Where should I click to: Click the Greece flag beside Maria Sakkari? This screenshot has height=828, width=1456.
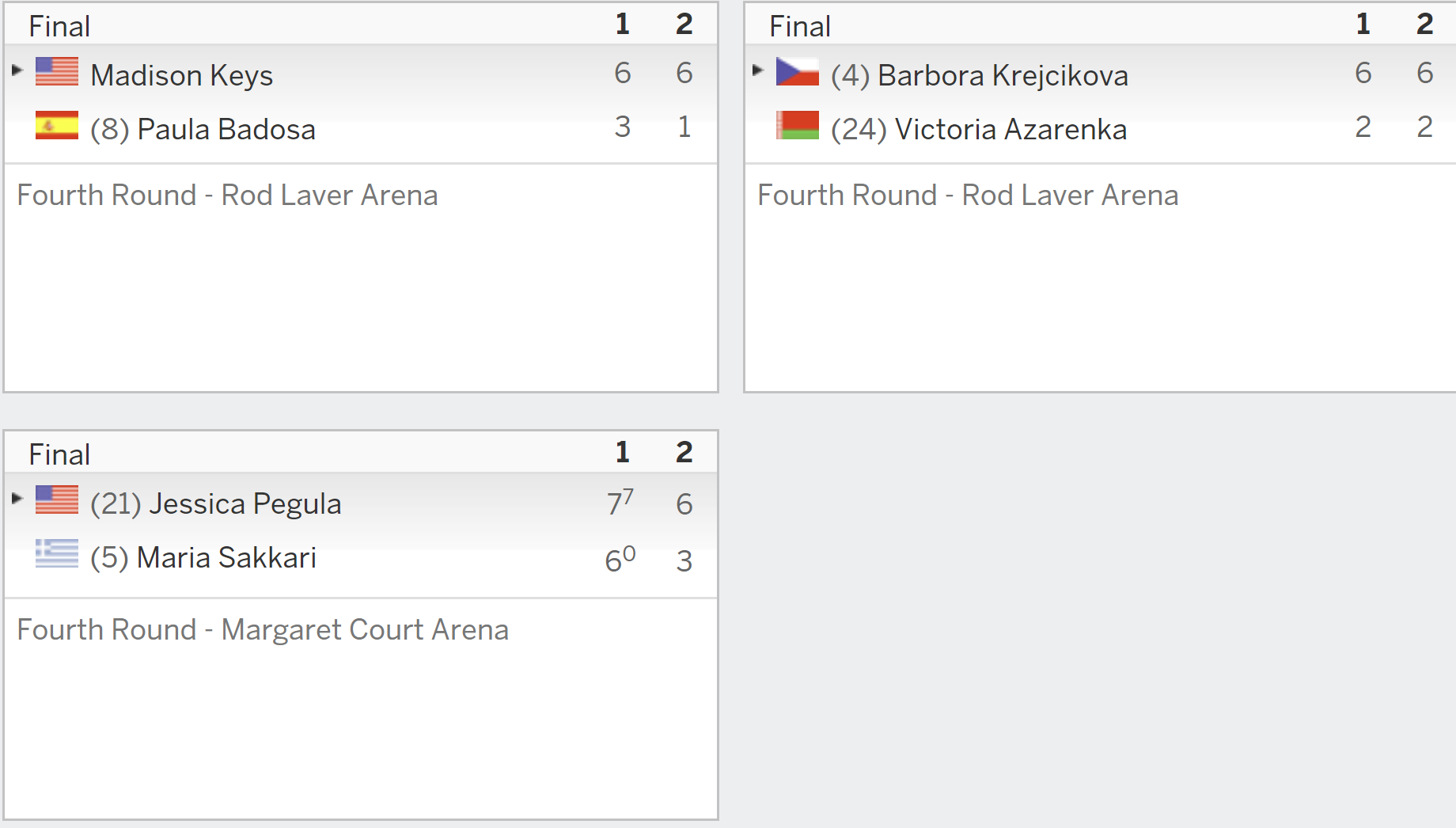57,553
